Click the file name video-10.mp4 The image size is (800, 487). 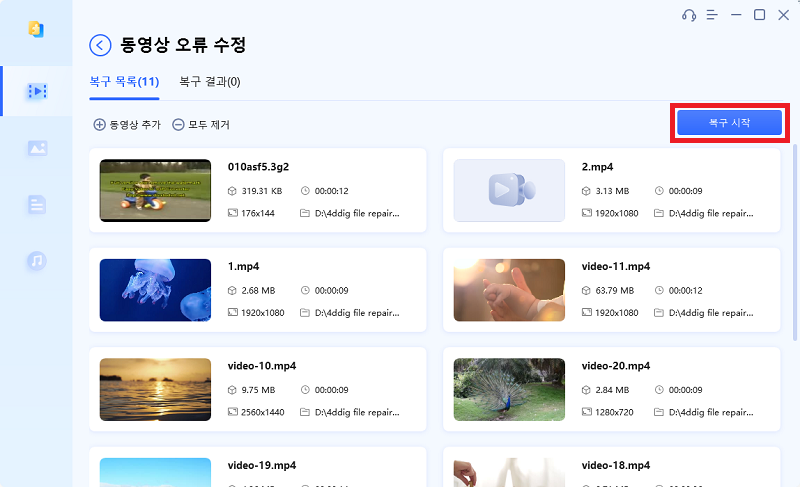point(262,366)
